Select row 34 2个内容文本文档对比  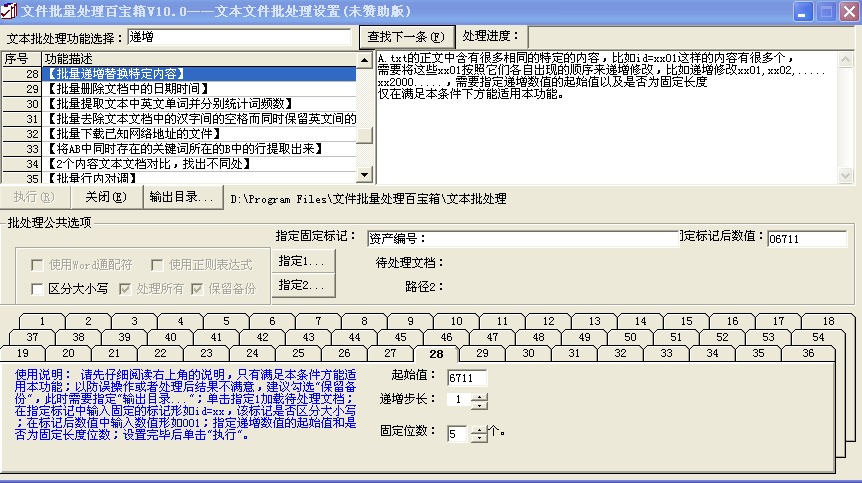(179, 164)
